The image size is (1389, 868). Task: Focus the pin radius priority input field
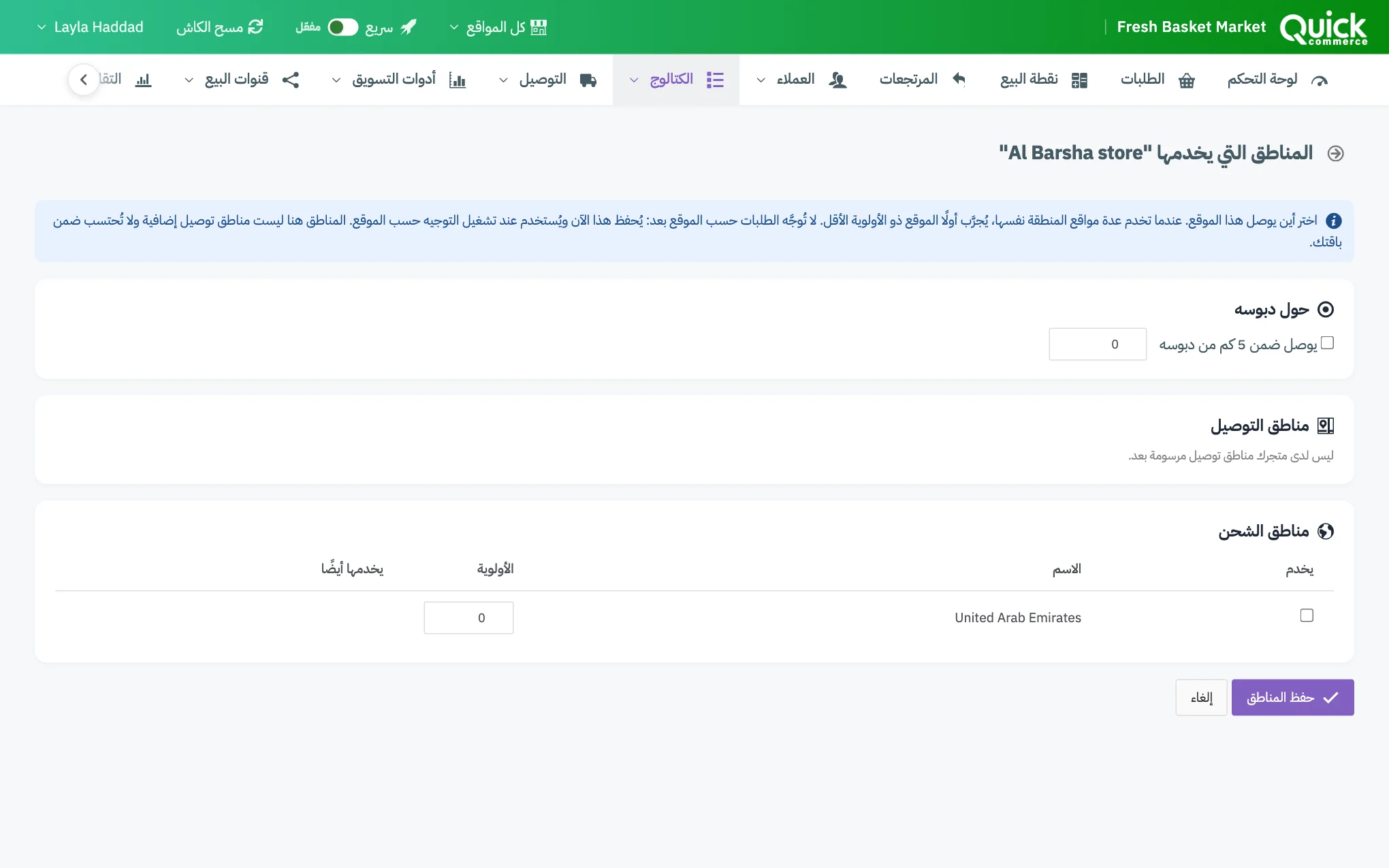tap(1098, 344)
